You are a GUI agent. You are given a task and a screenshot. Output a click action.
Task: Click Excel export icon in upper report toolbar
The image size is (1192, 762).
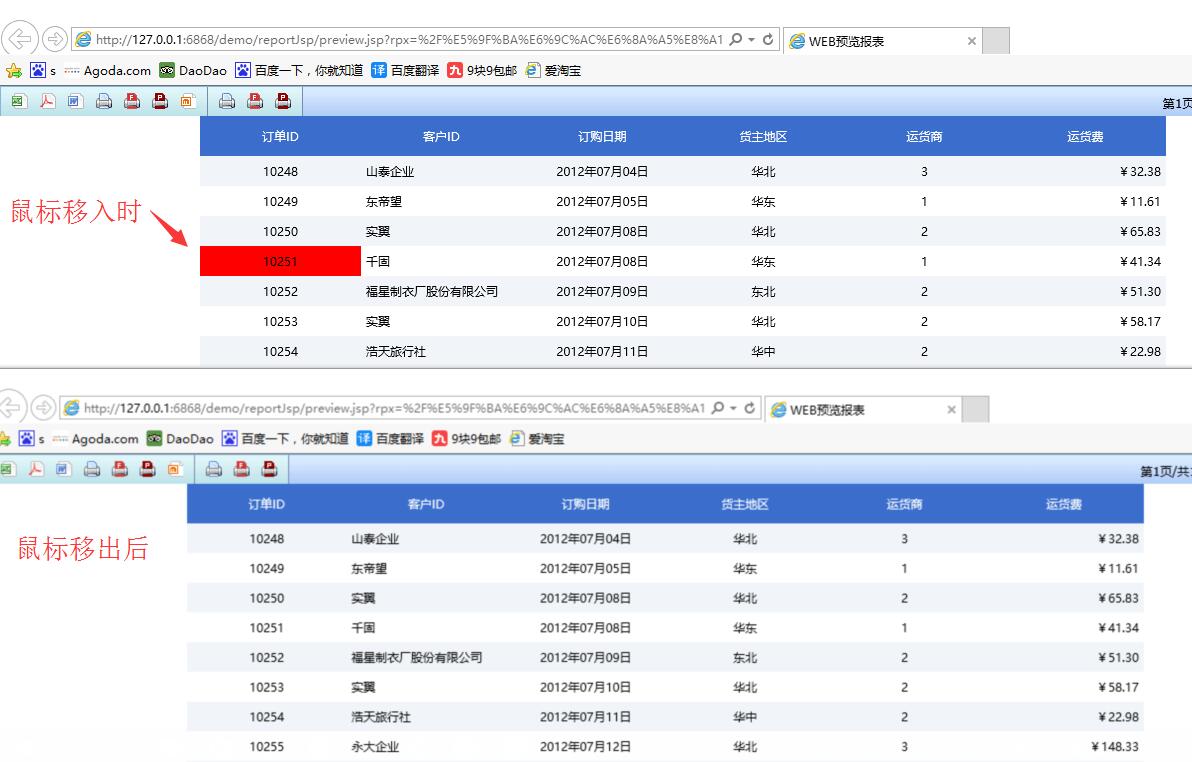[19, 101]
